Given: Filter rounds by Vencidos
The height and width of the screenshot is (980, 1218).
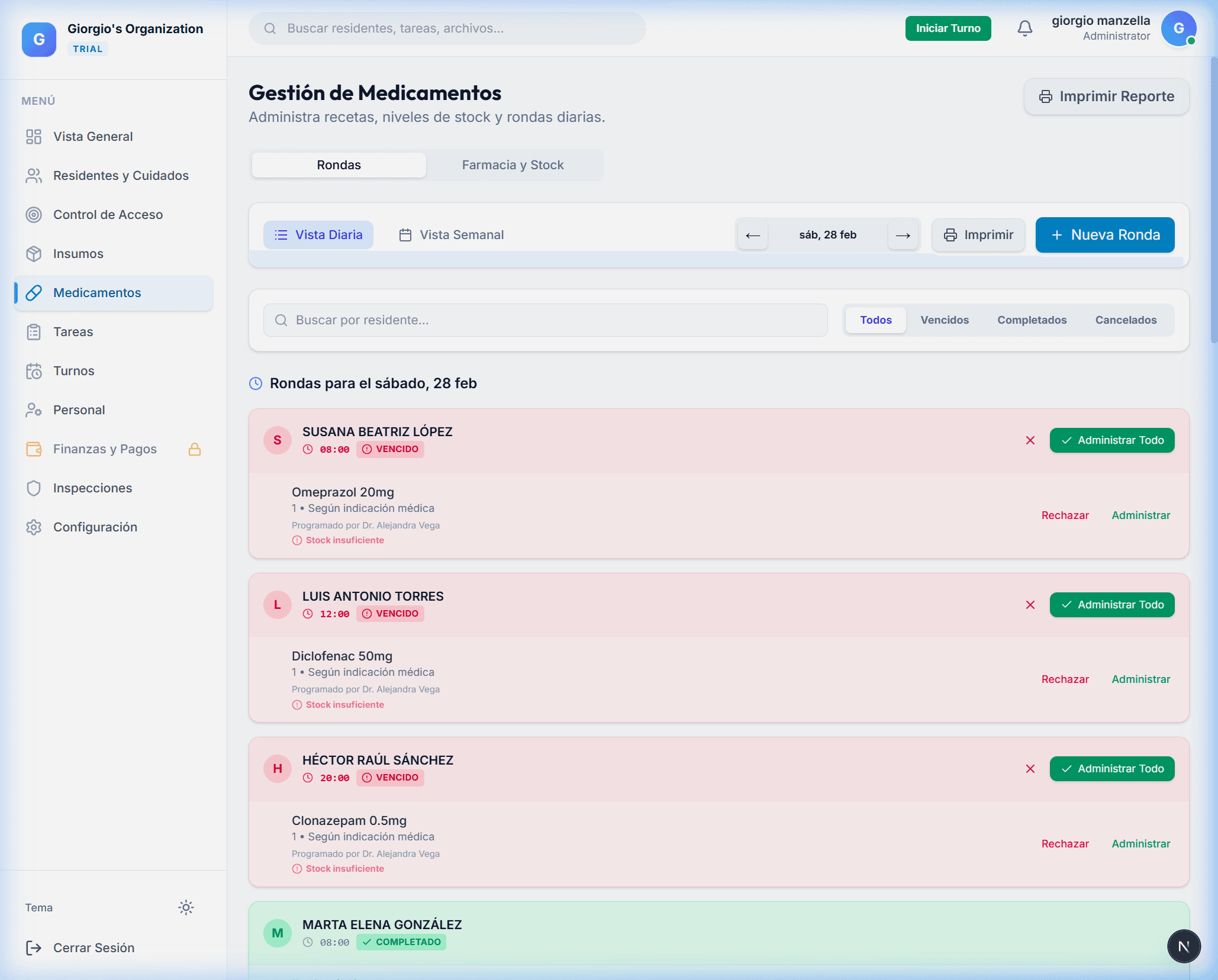Looking at the screenshot, I should coord(945,320).
